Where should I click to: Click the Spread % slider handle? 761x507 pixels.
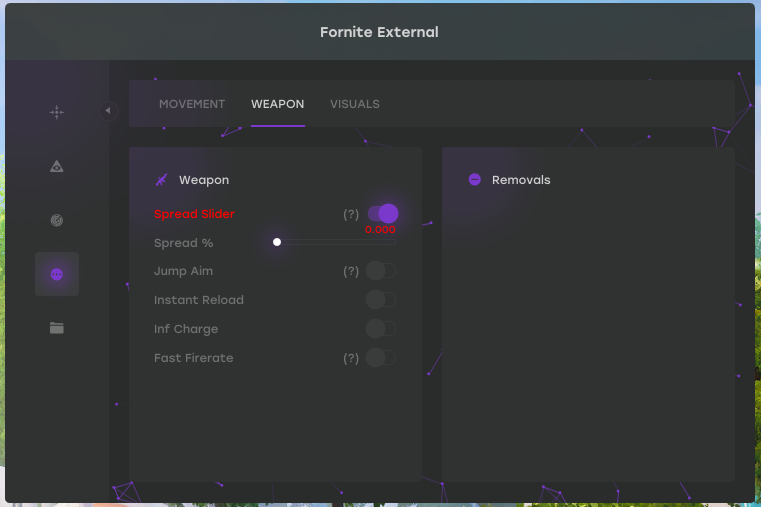(277, 242)
